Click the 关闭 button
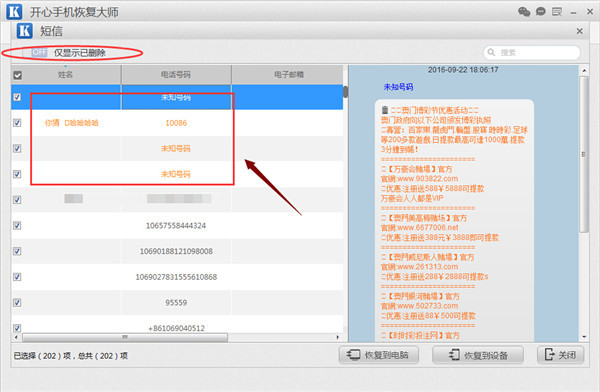This screenshot has height=392, width=600. [561, 355]
